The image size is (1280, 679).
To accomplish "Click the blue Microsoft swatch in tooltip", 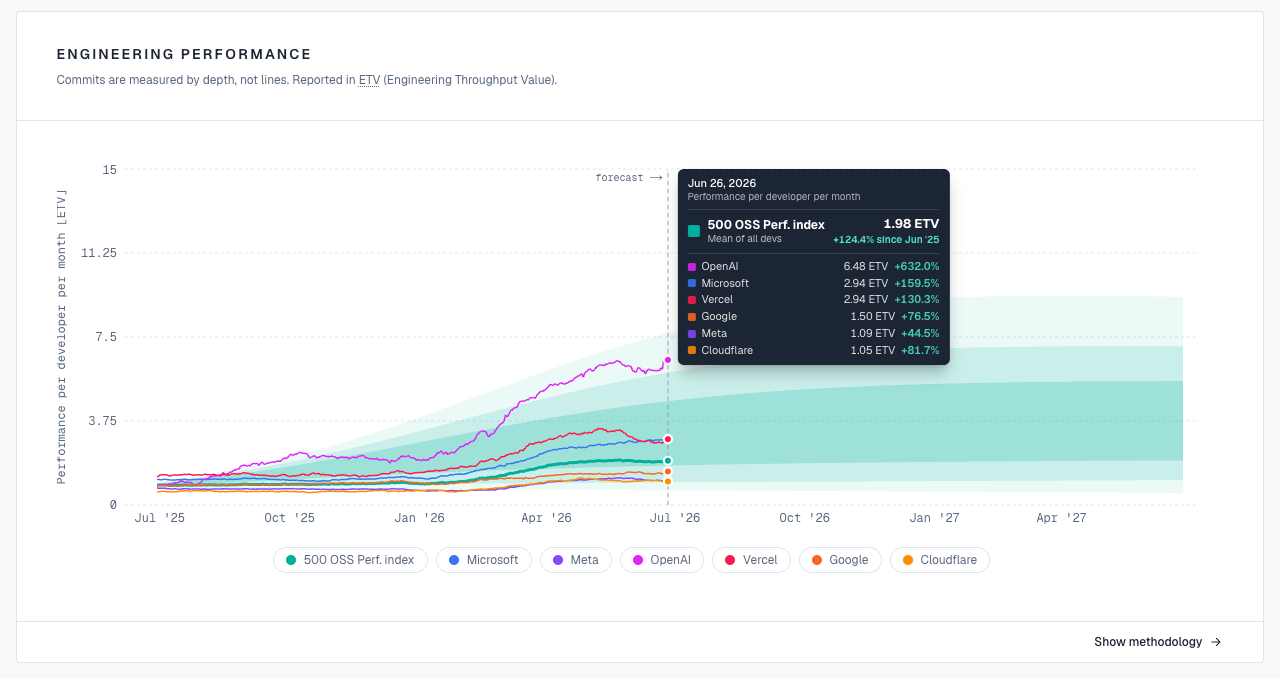I will click(x=692, y=284).
